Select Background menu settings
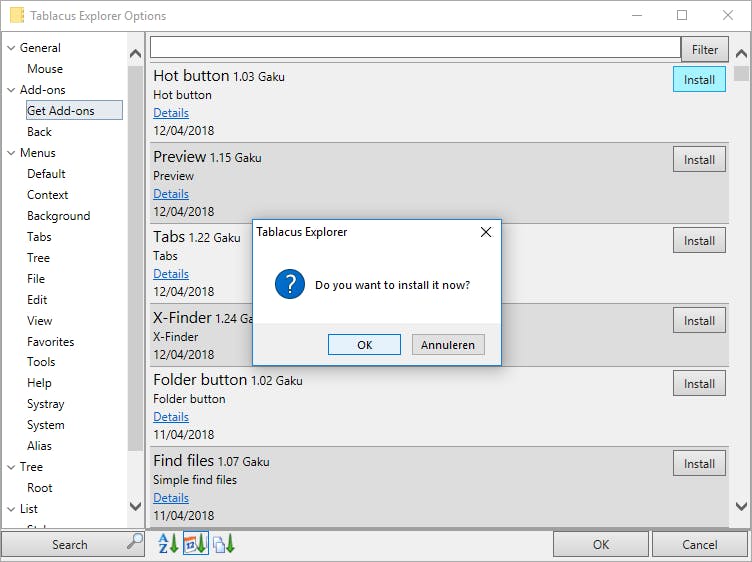The height and width of the screenshot is (562, 752). (x=59, y=216)
